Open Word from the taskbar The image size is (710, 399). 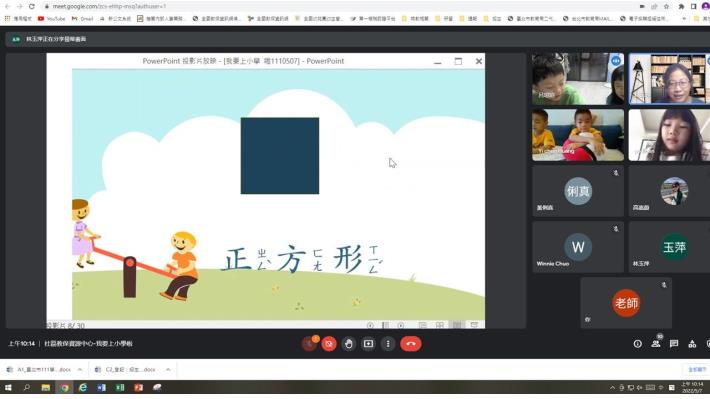pyautogui.click(x=101, y=388)
